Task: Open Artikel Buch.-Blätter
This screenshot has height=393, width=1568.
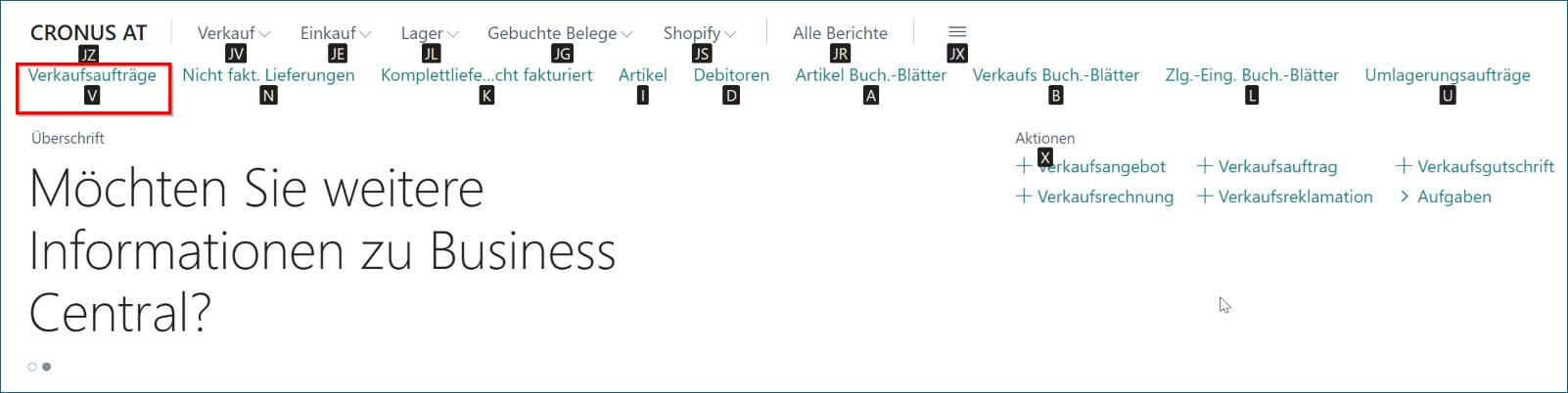Action: click(x=870, y=75)
